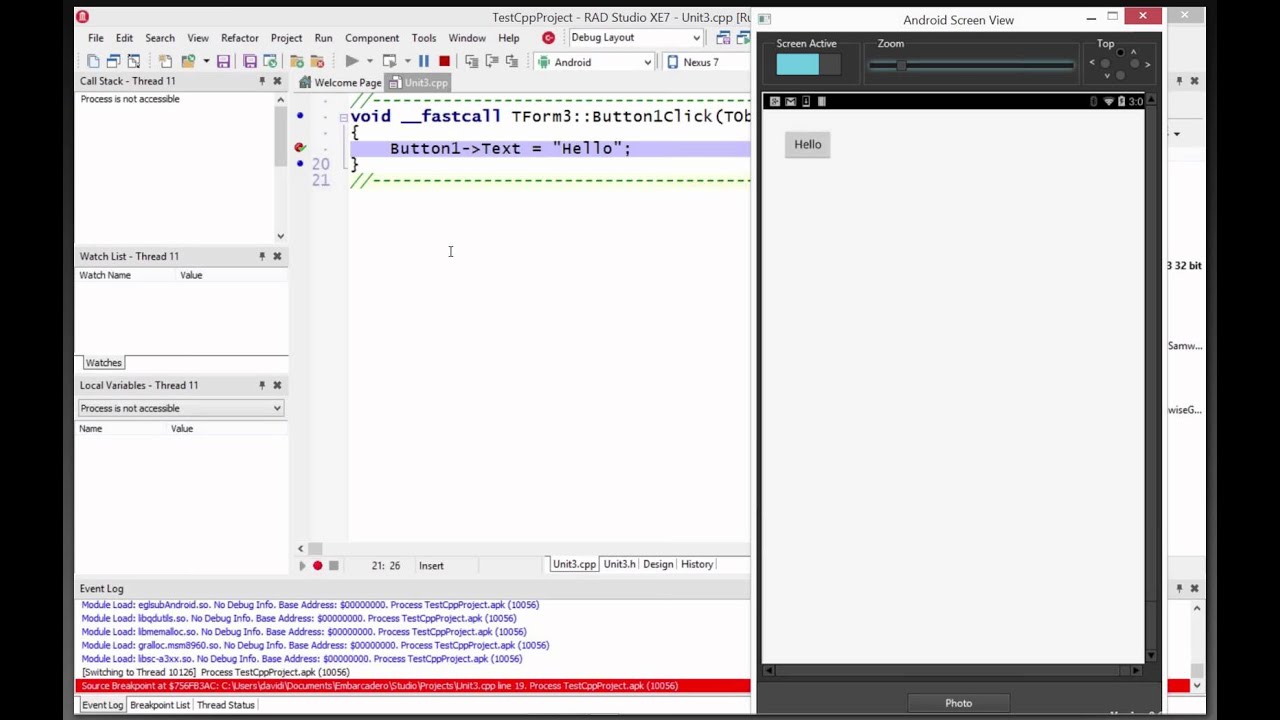Viewport: 1280px width, 720px height.
Task: Click the code editor horizontal scrollbar
Action: tap(523, 548)
